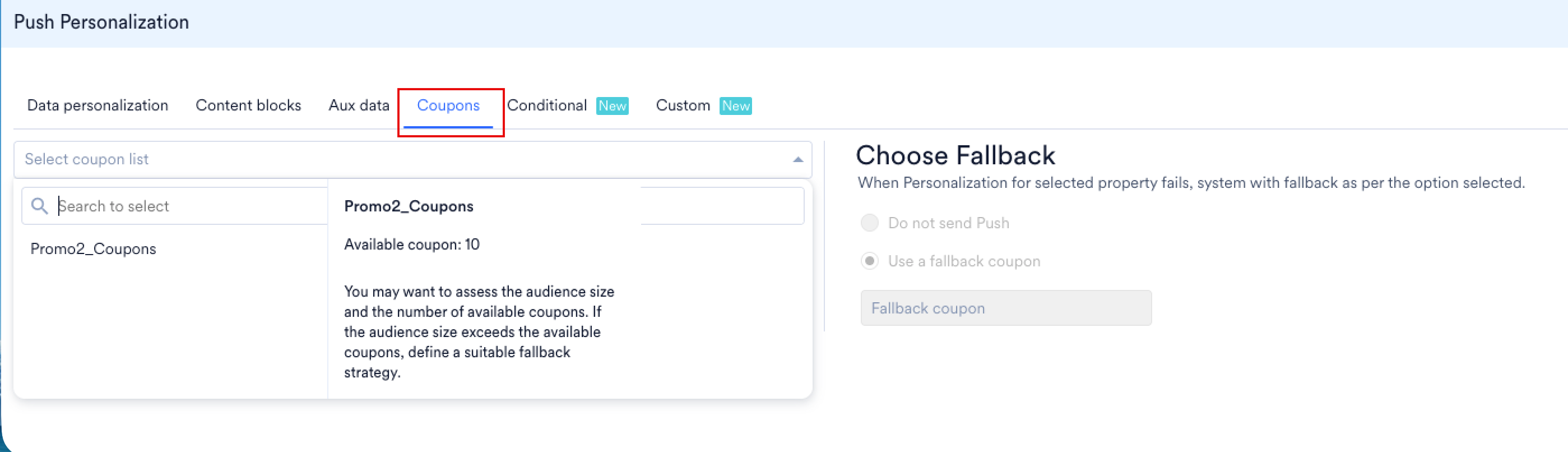Select the Coupons tab
The height and width of the screenshot is (452, 1568).
click(x=448, y=105)
